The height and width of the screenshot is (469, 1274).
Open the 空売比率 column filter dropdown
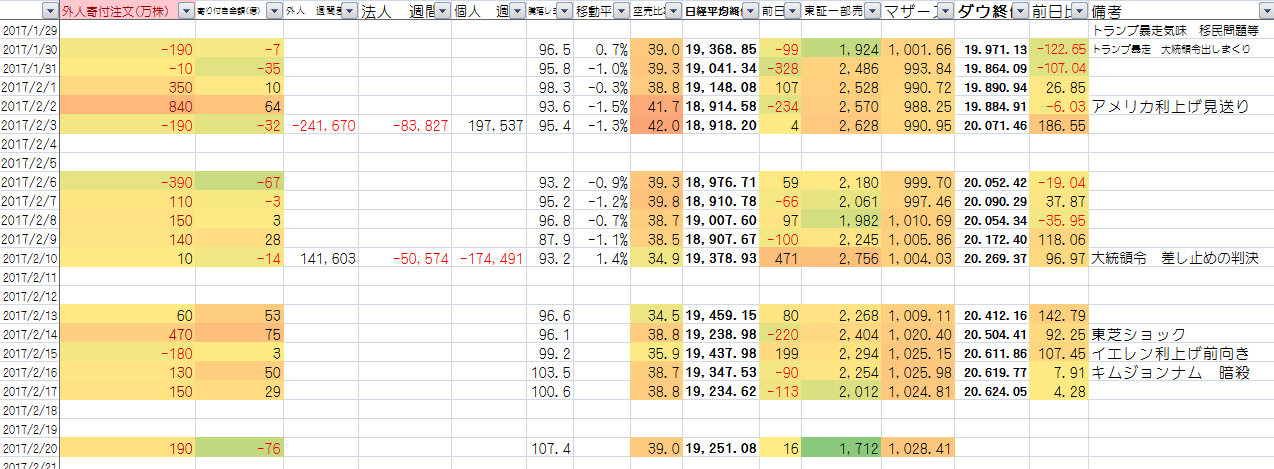point(672,11)
